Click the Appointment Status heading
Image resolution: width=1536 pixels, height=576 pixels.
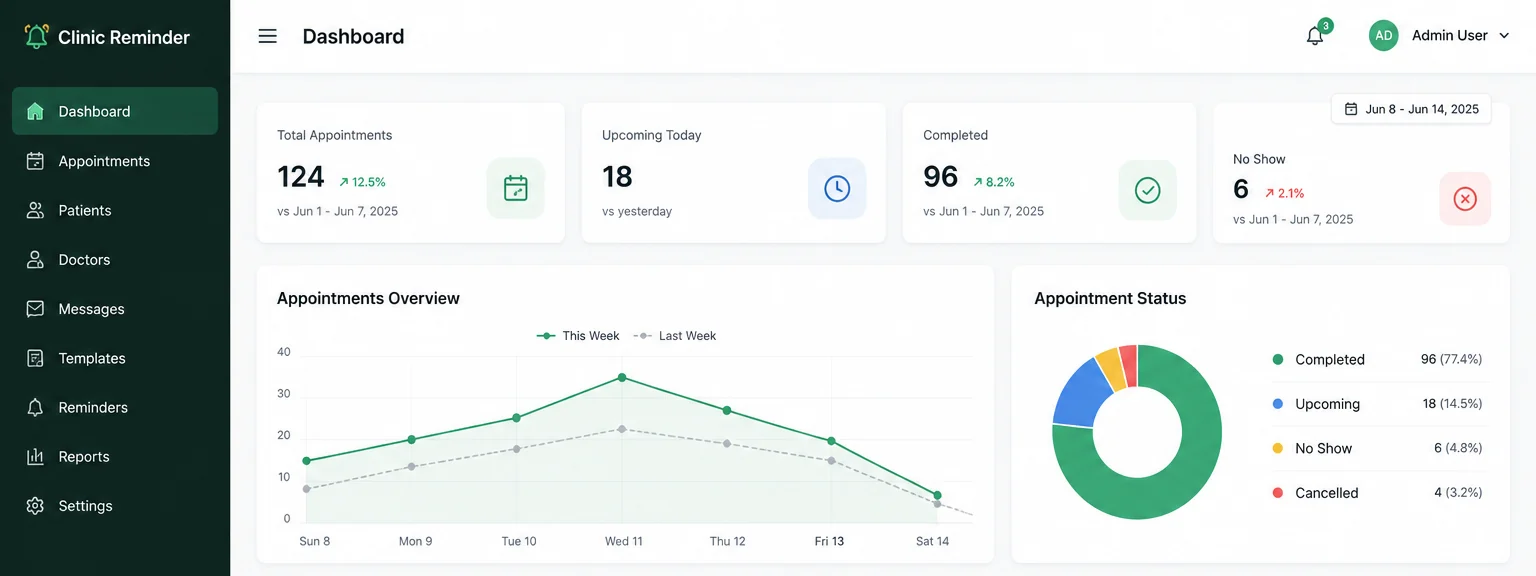coord(1110,298)
